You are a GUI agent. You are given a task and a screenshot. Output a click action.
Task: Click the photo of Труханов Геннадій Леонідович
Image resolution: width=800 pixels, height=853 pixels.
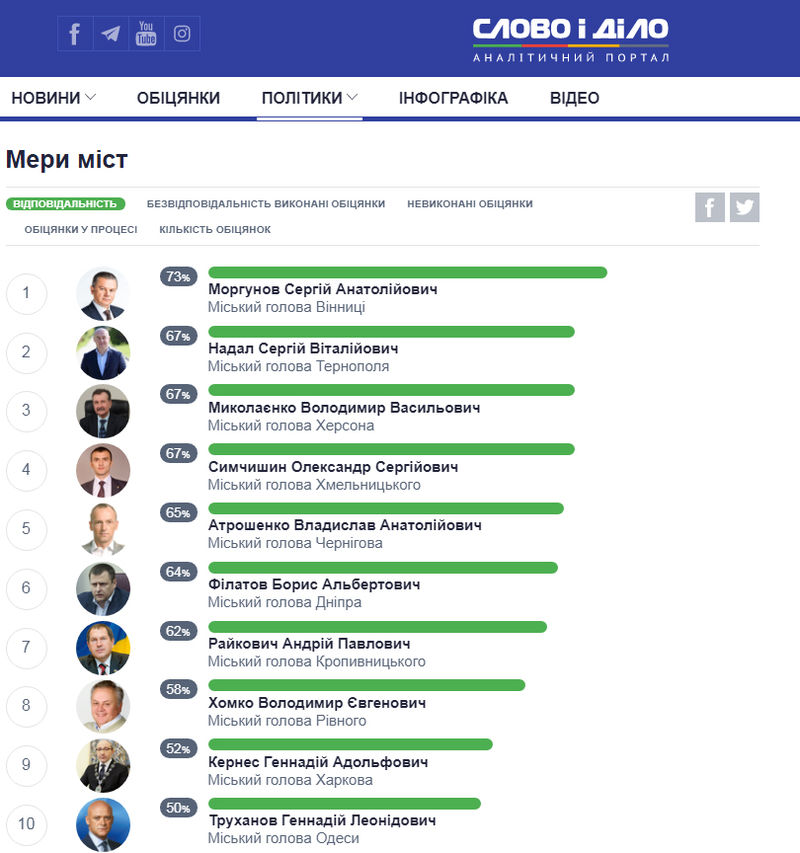(103, 824)
